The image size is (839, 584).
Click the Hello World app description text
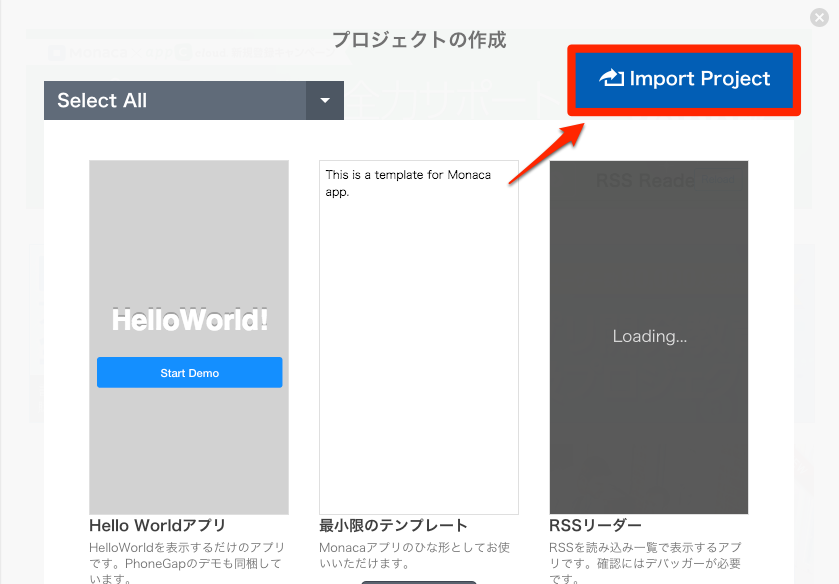(x=187, y=562)
